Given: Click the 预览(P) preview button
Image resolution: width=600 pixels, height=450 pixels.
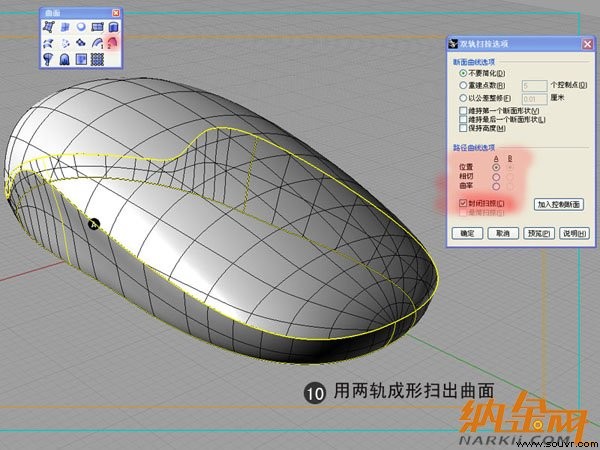Looking at the screenshot, I should (539, 233).
